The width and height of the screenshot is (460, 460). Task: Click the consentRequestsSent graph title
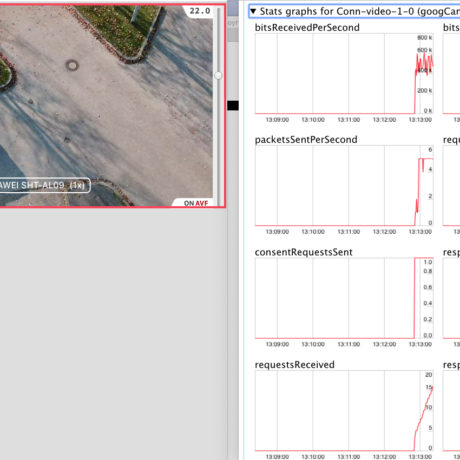pyautogui.click(x=303, y=252)
